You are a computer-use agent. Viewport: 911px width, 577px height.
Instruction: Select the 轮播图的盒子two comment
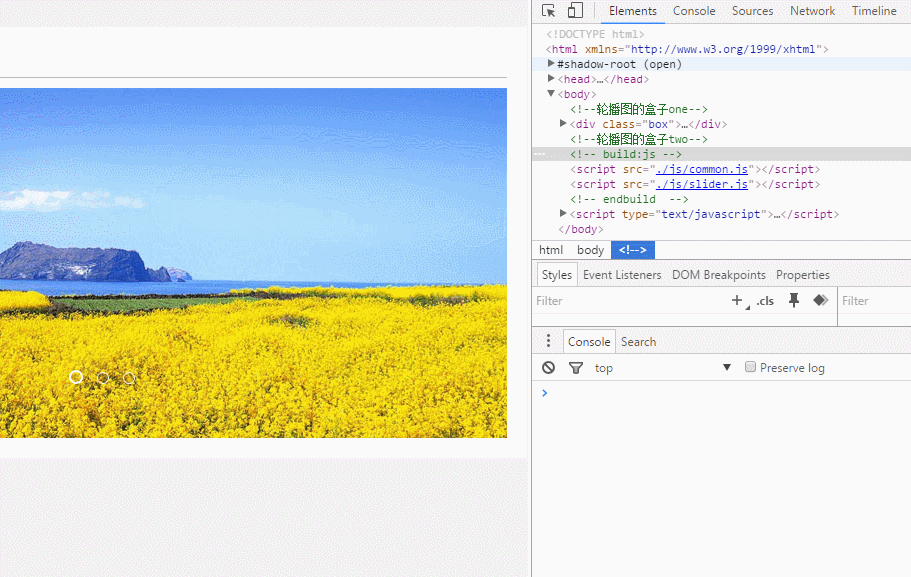coord(639,139)
